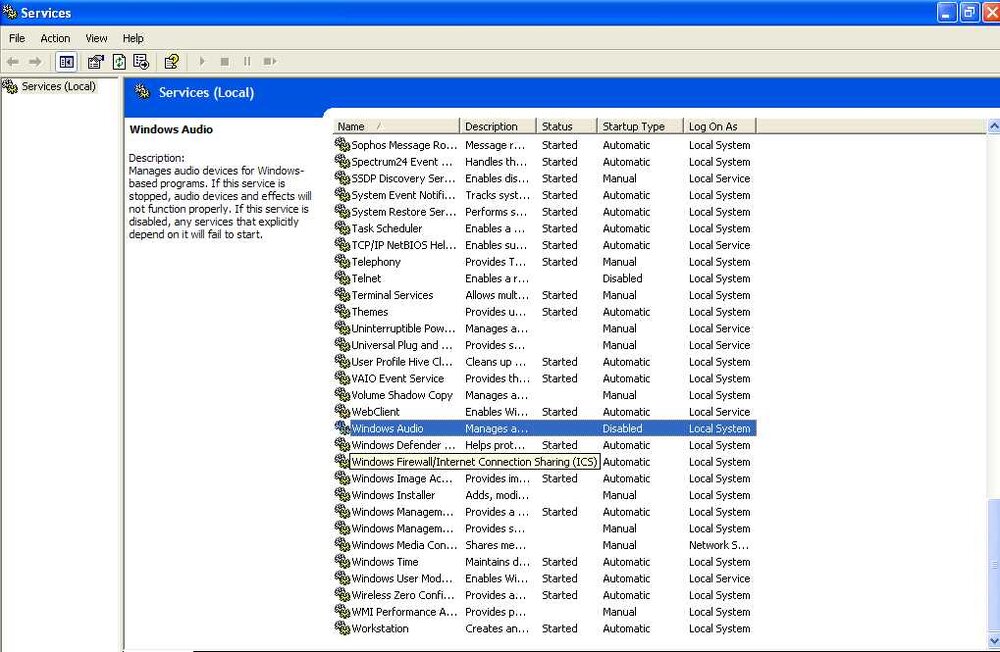Image resolution: width=1000 pixels, height=652 pixels.
Task: Sort by the Startup Type column header
Action: (x=640, y=126)
